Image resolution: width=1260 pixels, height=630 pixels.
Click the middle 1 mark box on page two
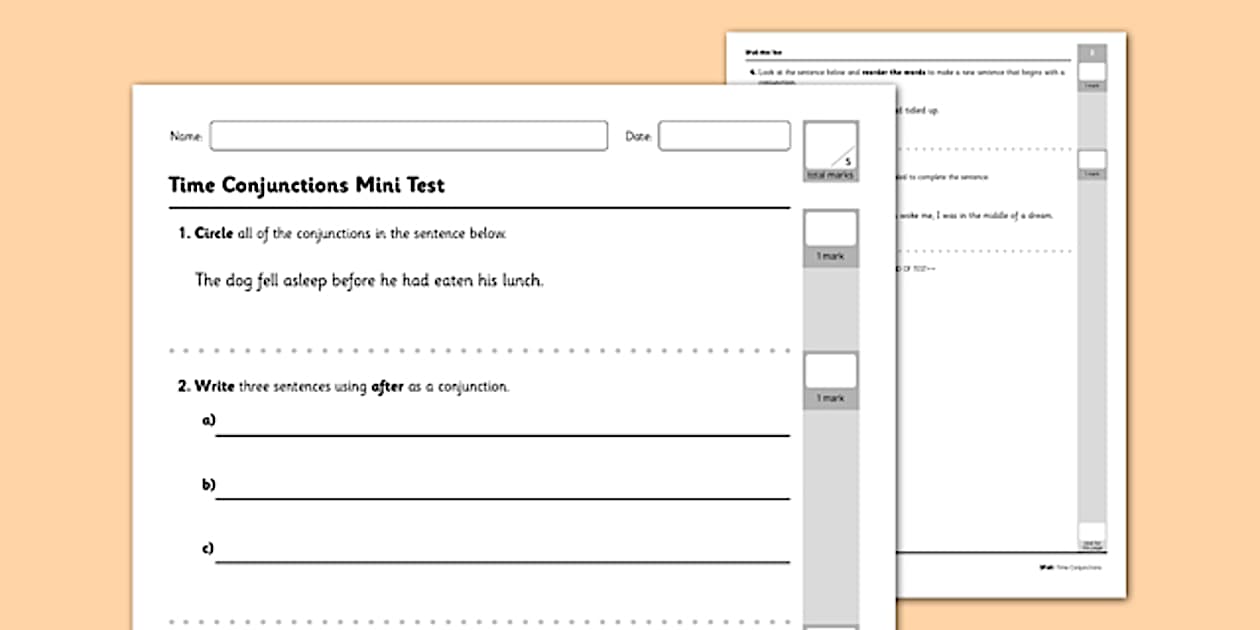click(x=1092, y=163)
